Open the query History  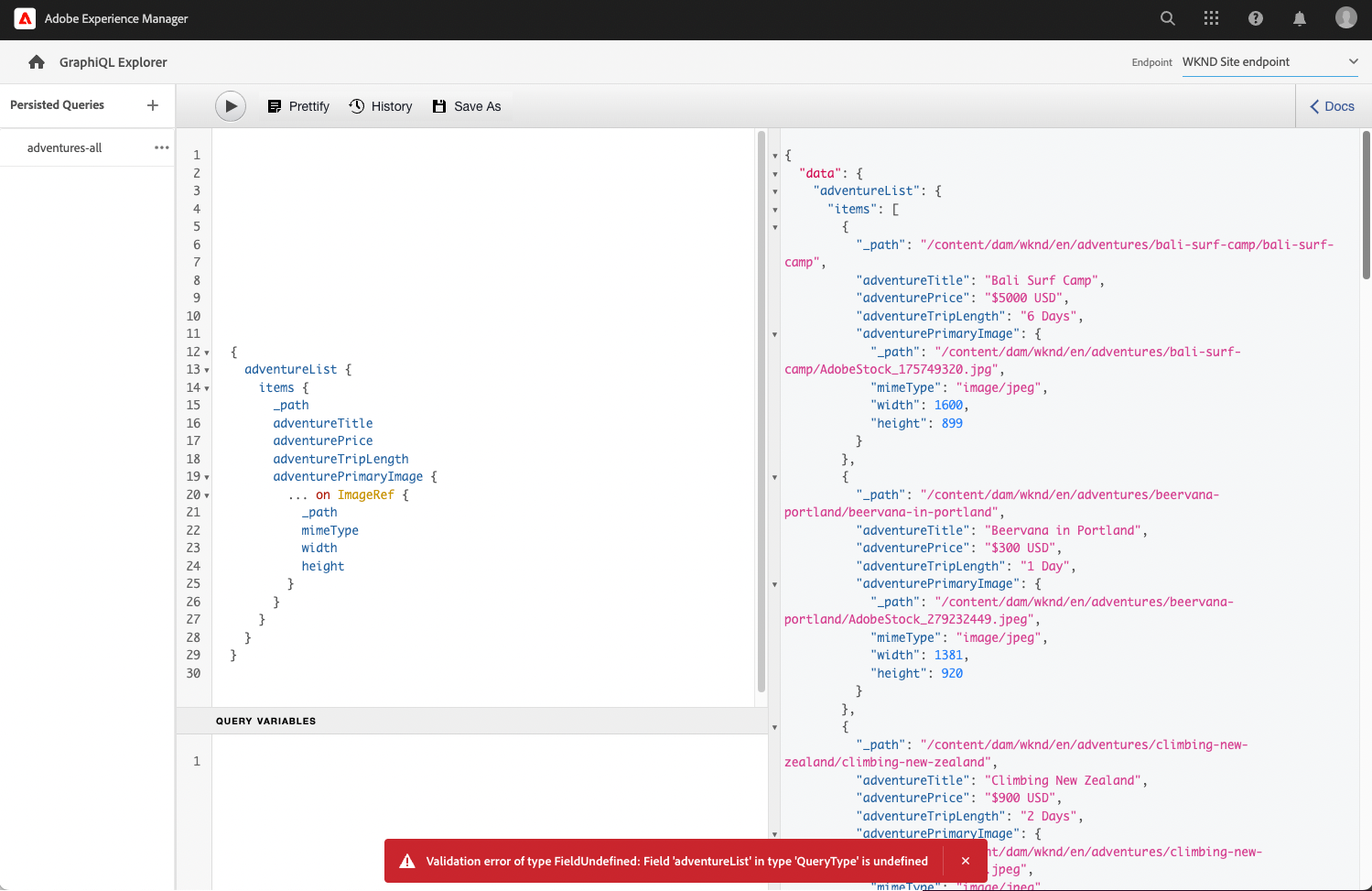pyautogui.click(x=380, y=106)
